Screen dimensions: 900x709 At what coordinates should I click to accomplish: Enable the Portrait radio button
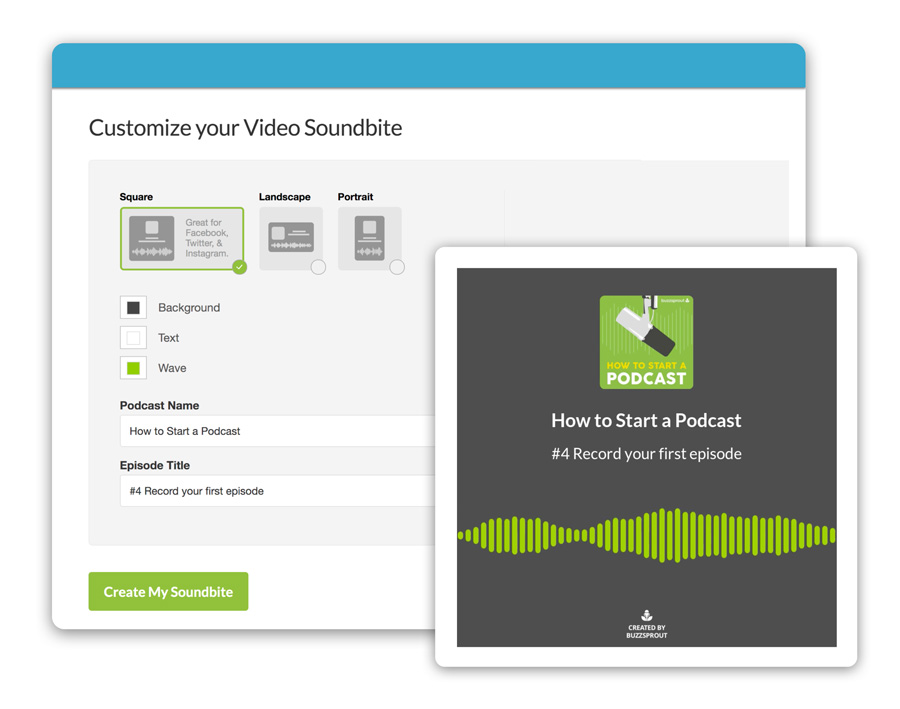(397, 267)
